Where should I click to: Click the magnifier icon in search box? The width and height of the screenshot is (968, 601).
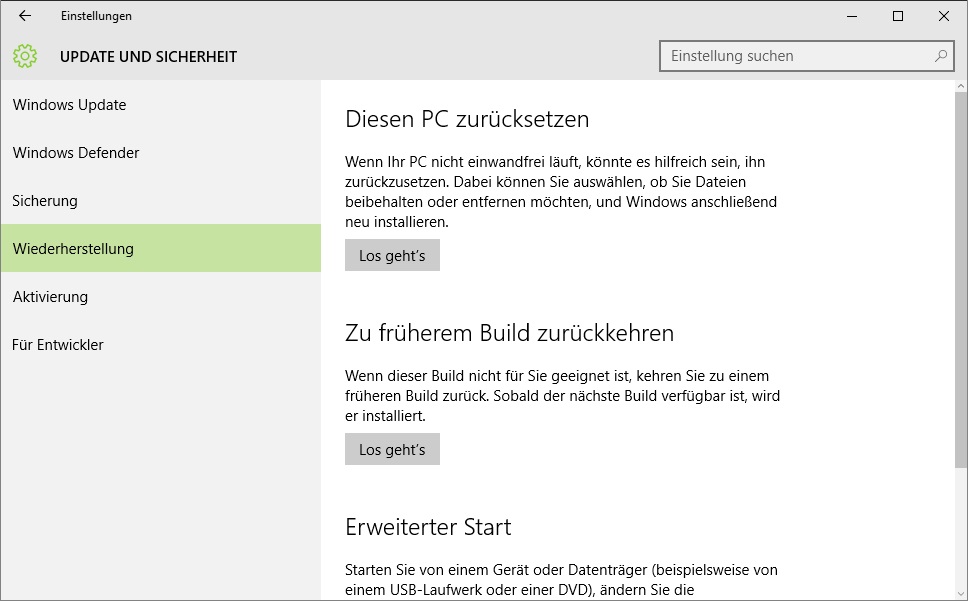(940, 56)
